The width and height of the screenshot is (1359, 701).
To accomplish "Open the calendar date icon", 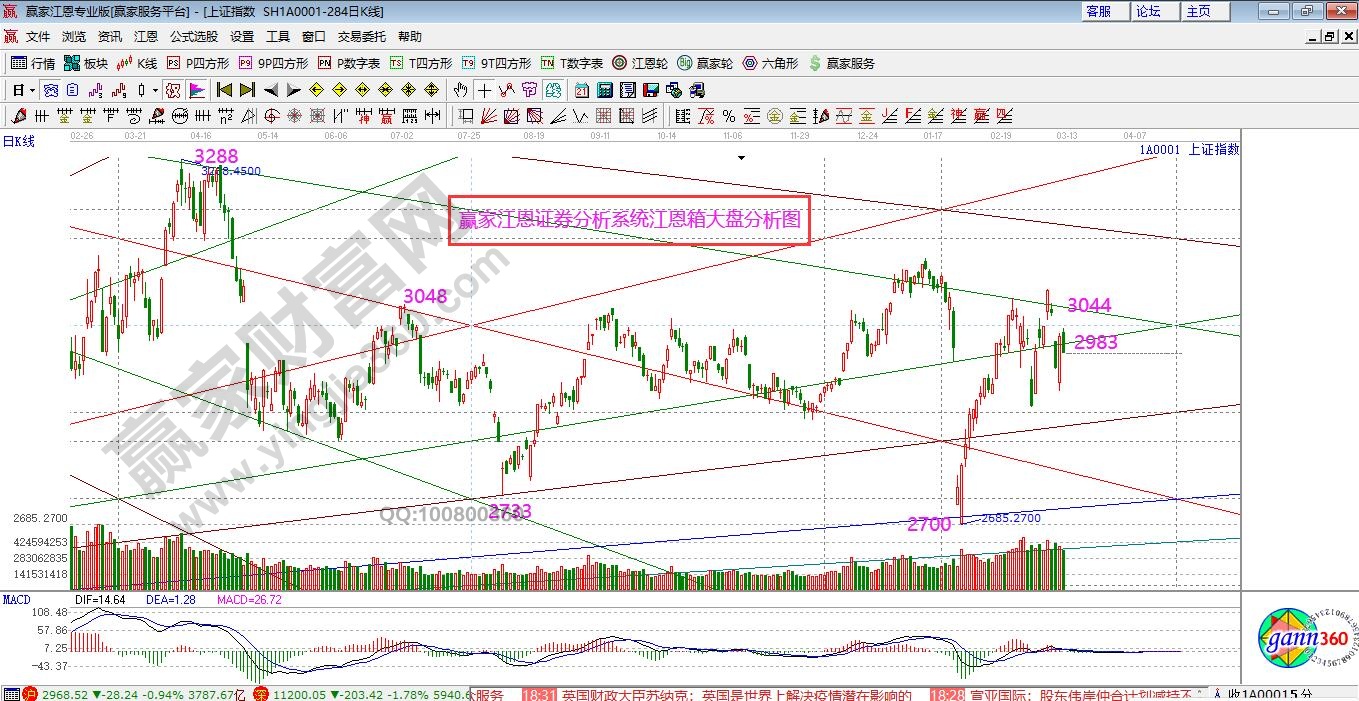I will (581, 90).
